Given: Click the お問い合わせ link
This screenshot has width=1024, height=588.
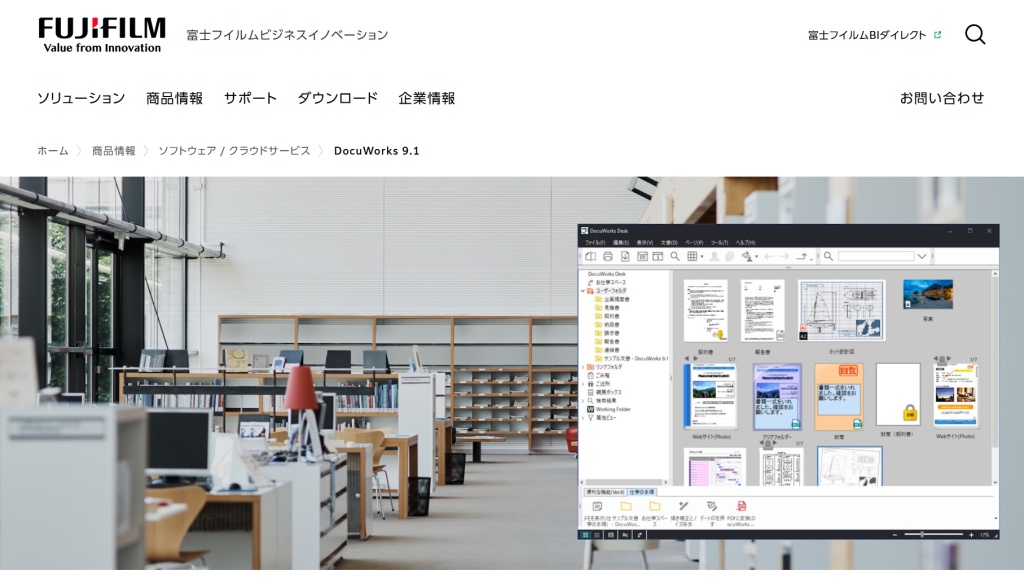Looking at the screenshot, I should pyautogui.click(x=941, y=98).
